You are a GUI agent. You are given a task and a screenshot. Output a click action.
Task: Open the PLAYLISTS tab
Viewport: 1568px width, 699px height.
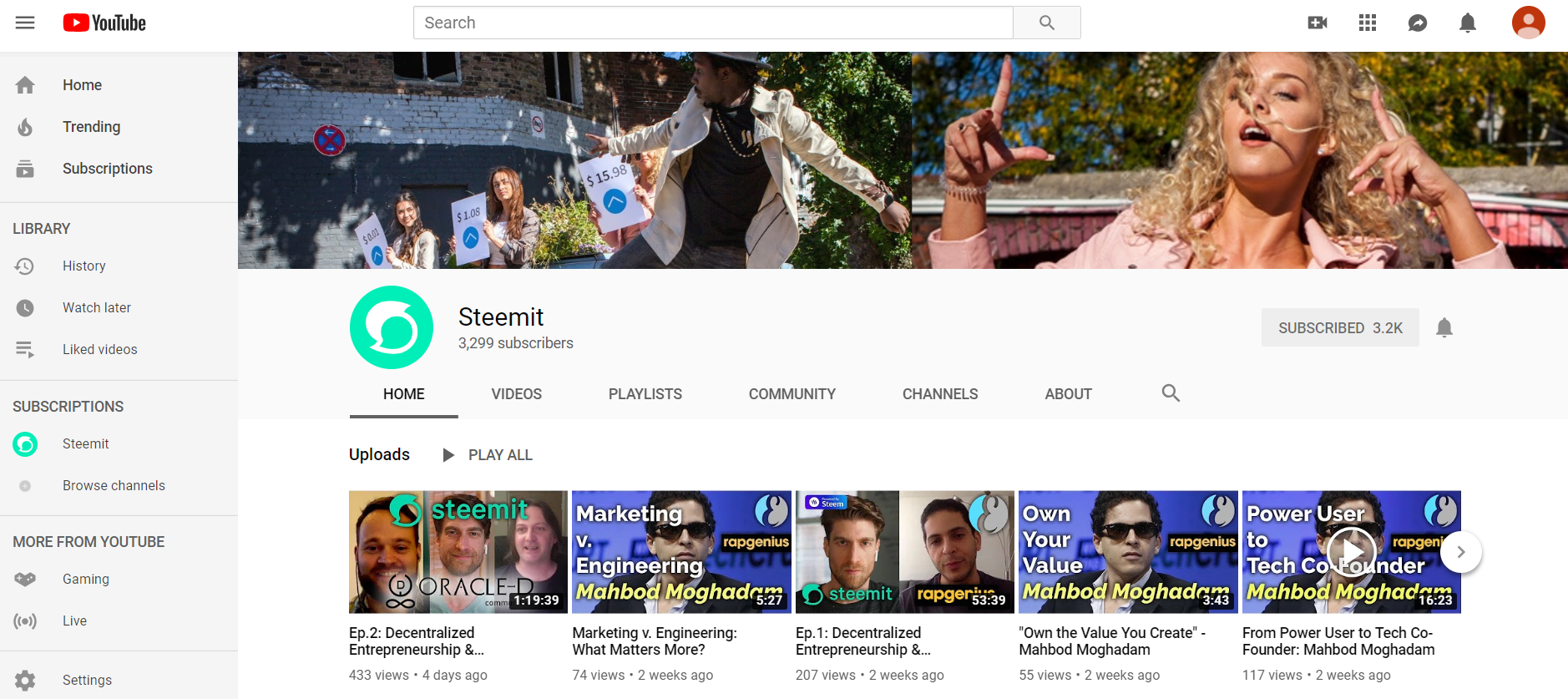645,394
